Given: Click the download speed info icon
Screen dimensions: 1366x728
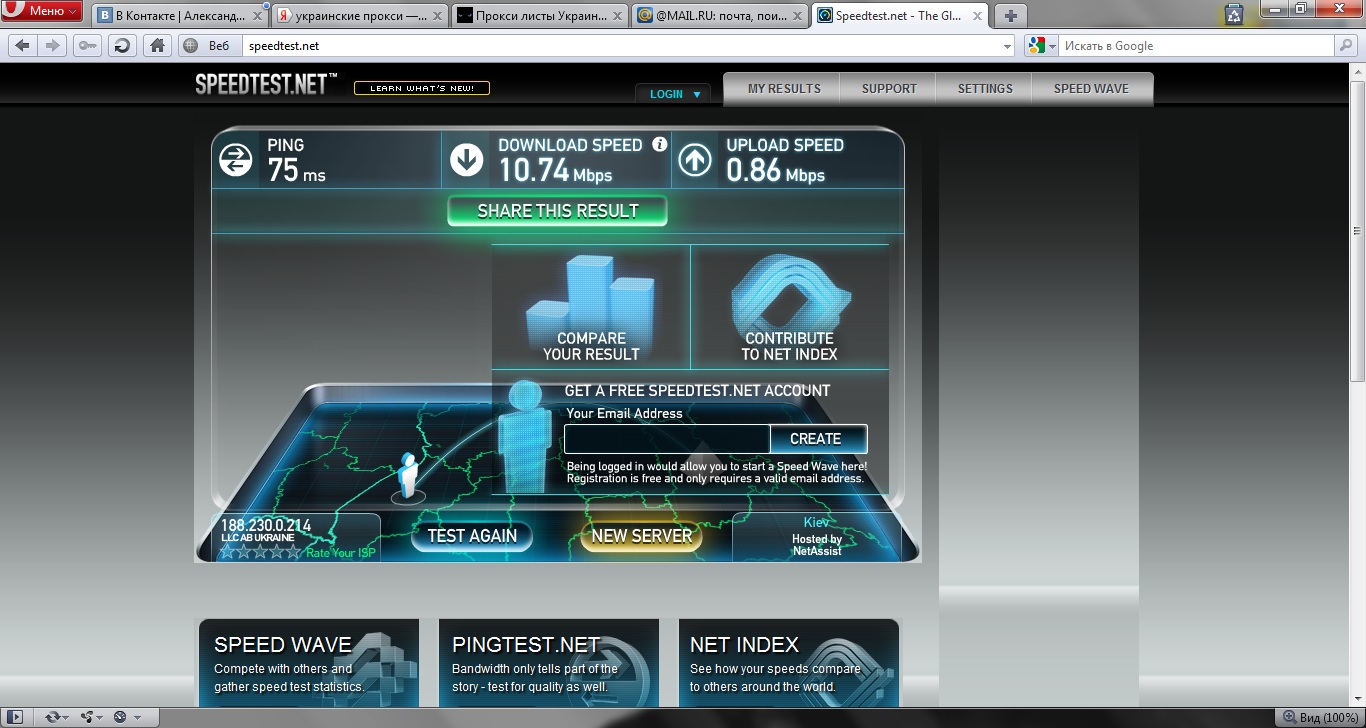Looking at the screenshot, I should [660, 144].
